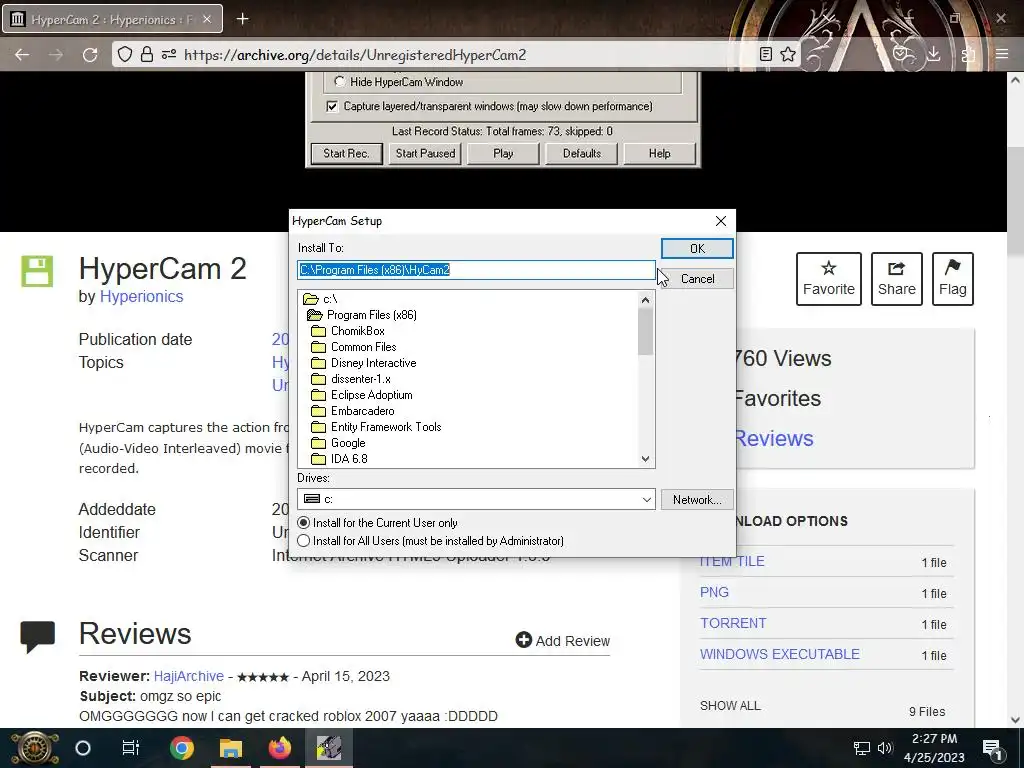Open Task View on taskbar

click(131, 748)
